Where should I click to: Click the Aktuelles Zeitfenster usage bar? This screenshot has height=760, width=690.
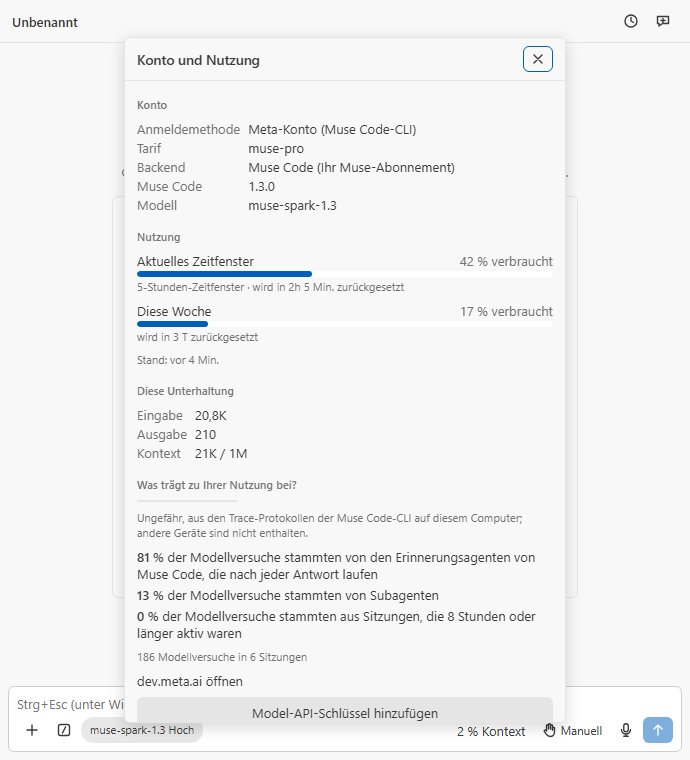[345, 274]
